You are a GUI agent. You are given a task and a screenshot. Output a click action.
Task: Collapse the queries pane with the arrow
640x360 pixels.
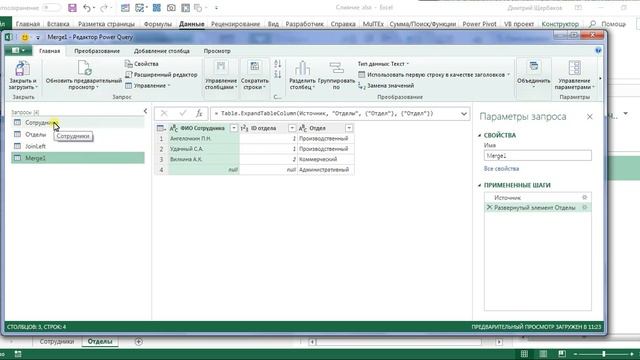146,111
